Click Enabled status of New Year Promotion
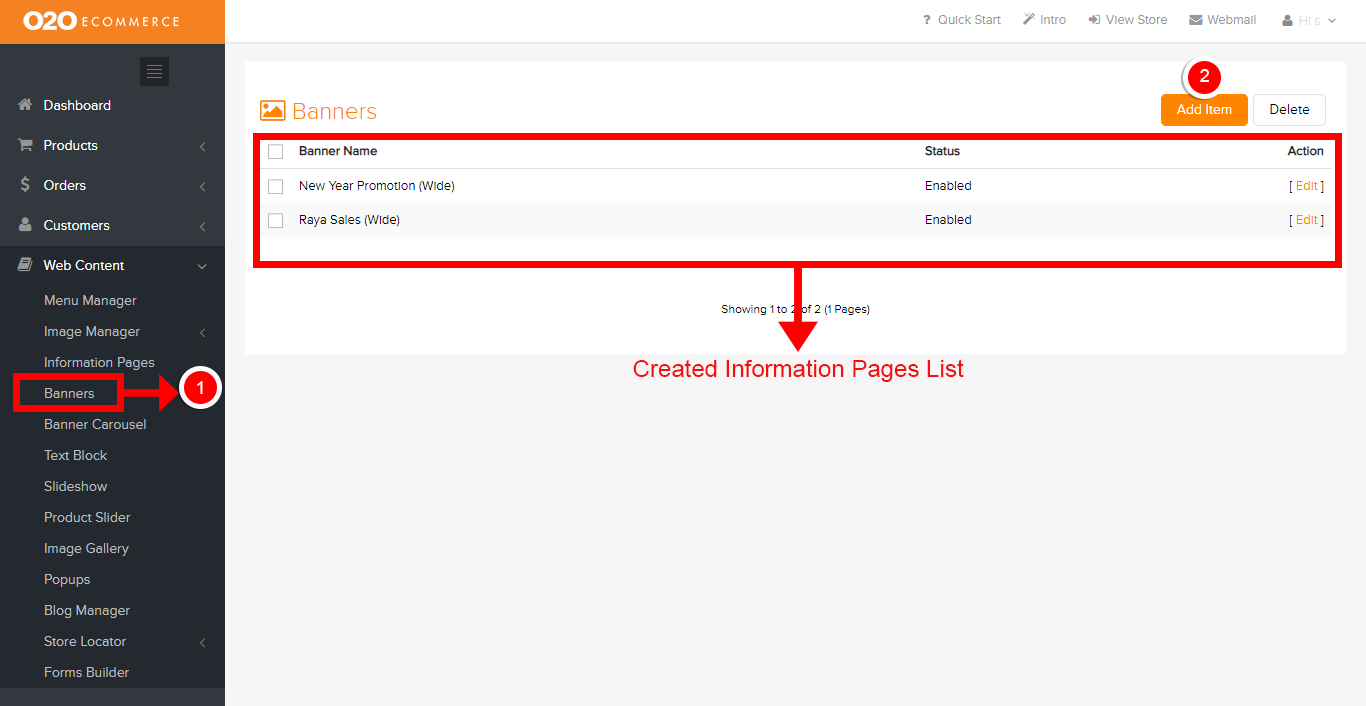This screenshot has height=706, width=1366. point(948,186)
